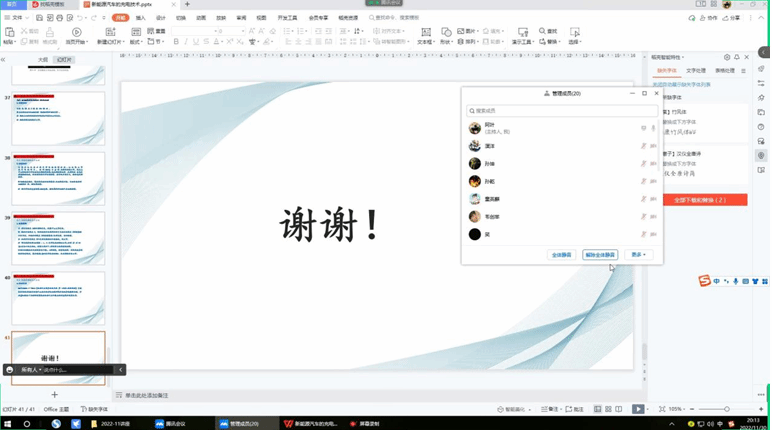772x430 pixels.
Task: Click the 文本框 text box tool icon
Action: (x=424, y=33)
